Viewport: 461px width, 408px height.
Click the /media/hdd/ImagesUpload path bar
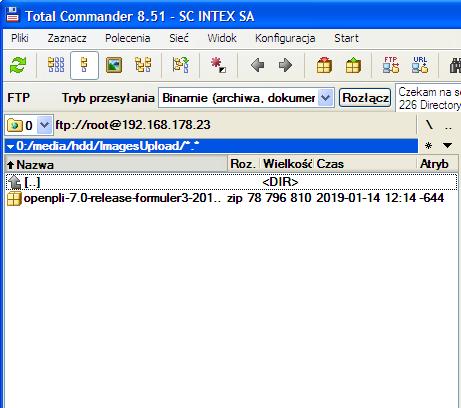[211, 146]
